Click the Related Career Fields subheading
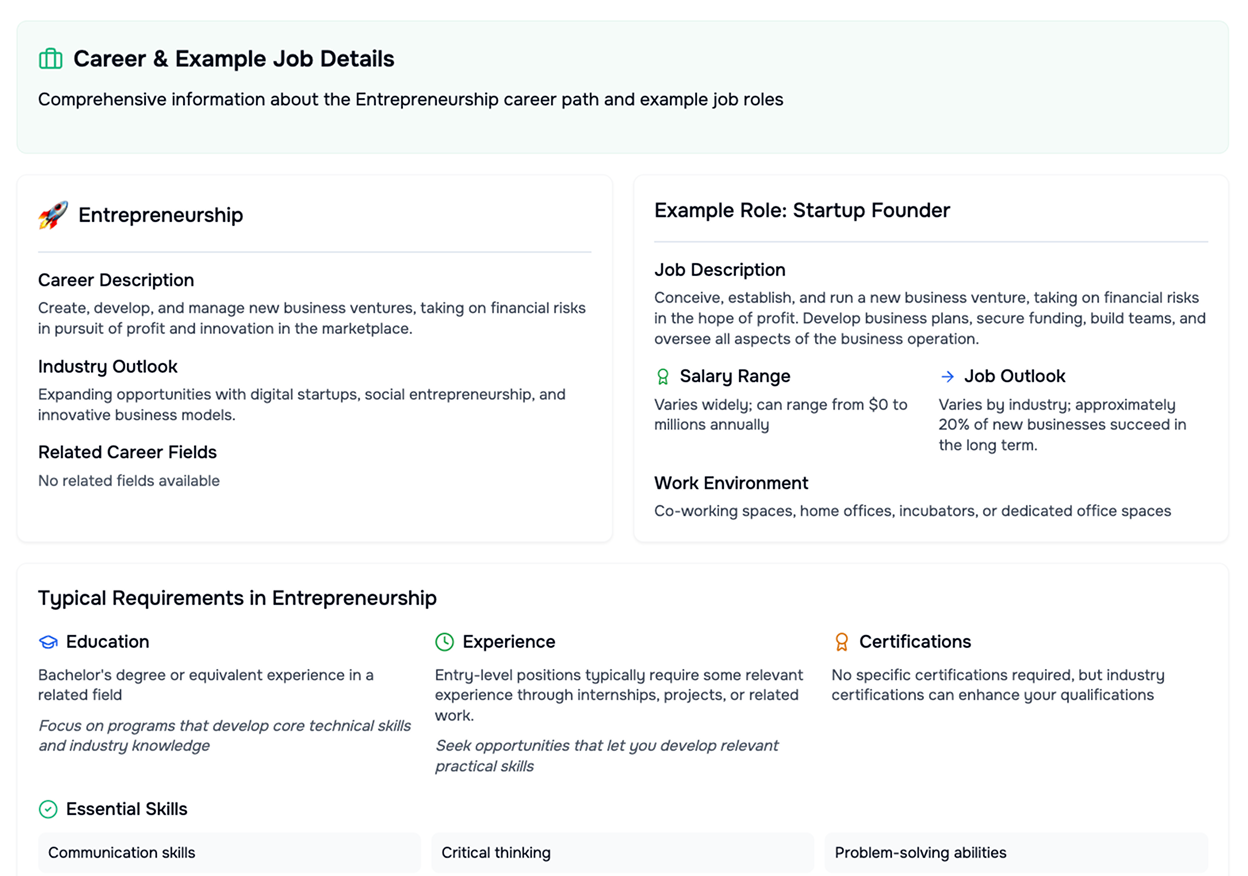Screen dimensions: 1248x876 127,452
